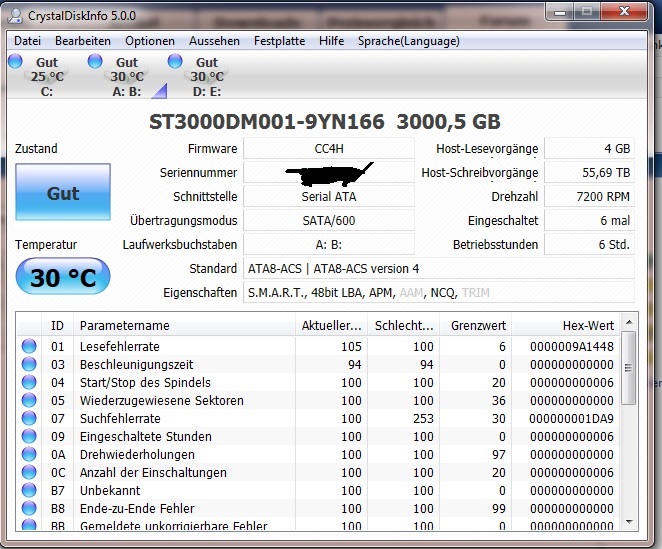The image size is (662, 549).
Task: Close the CrystalDiskInfo window
Action: 624,12
